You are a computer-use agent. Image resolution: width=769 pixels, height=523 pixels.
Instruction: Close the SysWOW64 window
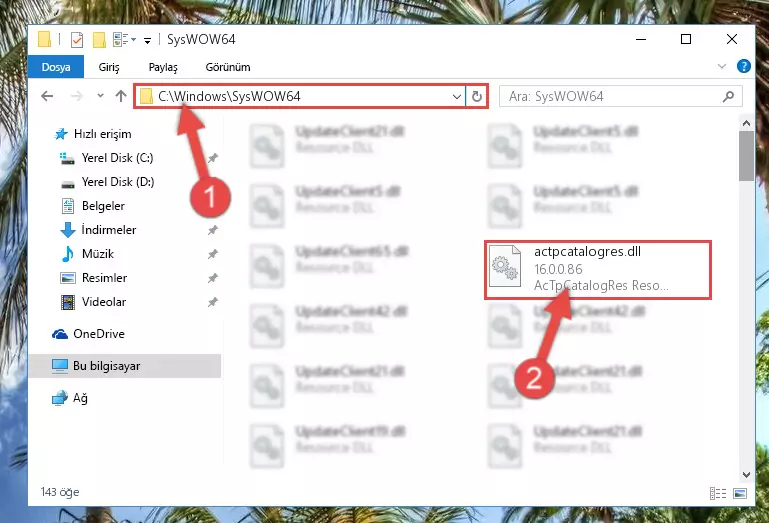[732, 39]
